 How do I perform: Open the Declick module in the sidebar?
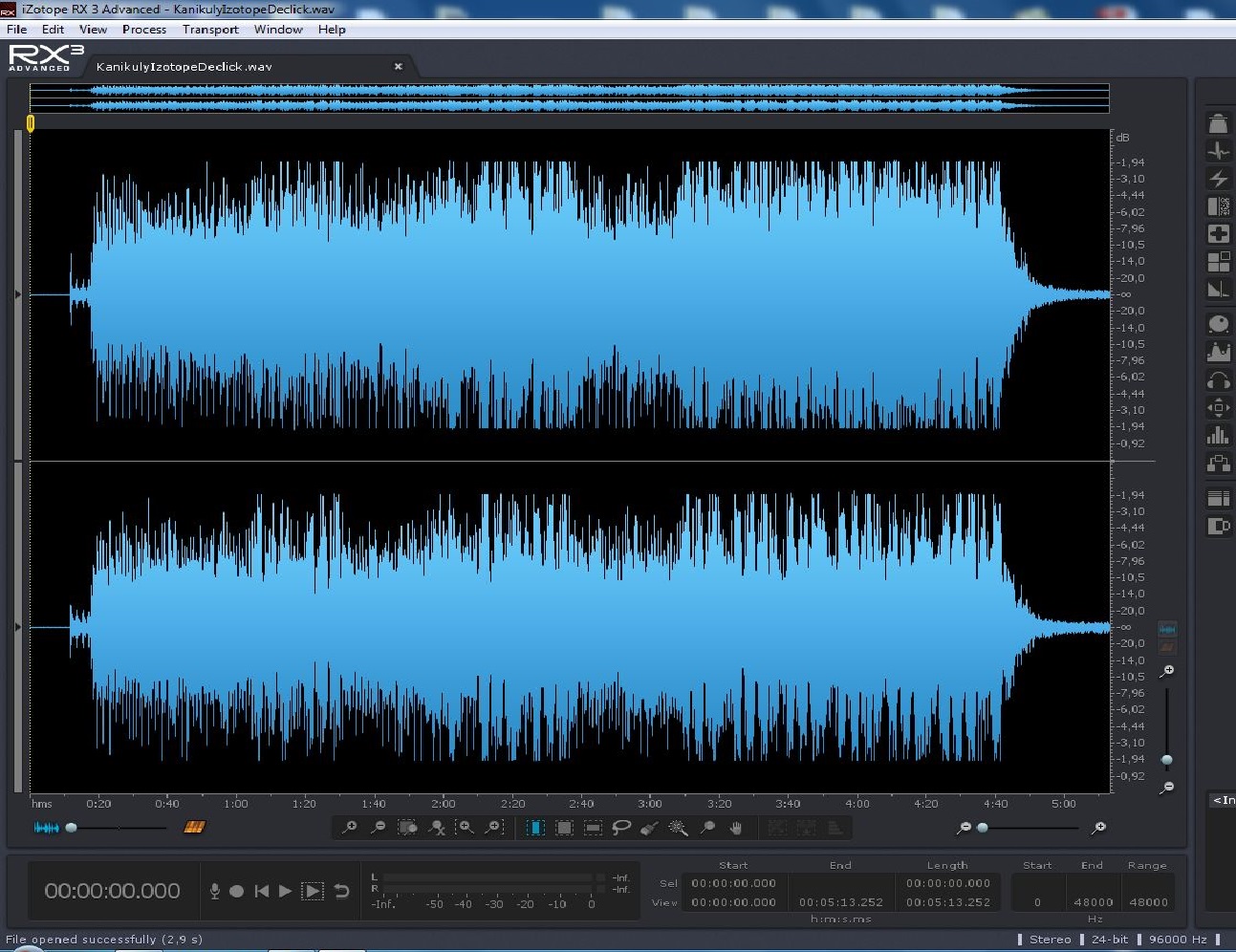point(1219,151)
